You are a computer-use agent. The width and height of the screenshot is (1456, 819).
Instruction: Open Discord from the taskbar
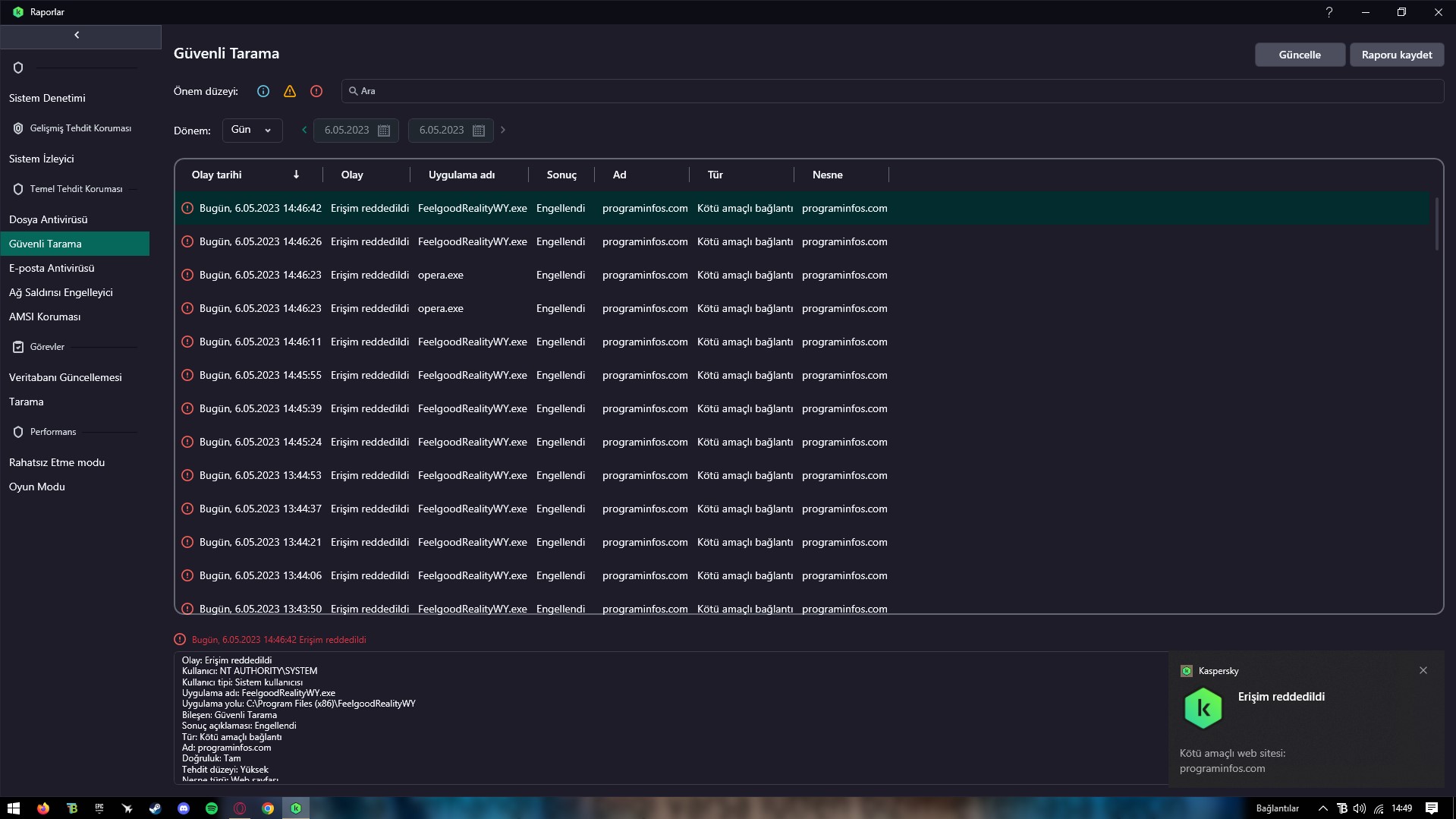(184, 808)
